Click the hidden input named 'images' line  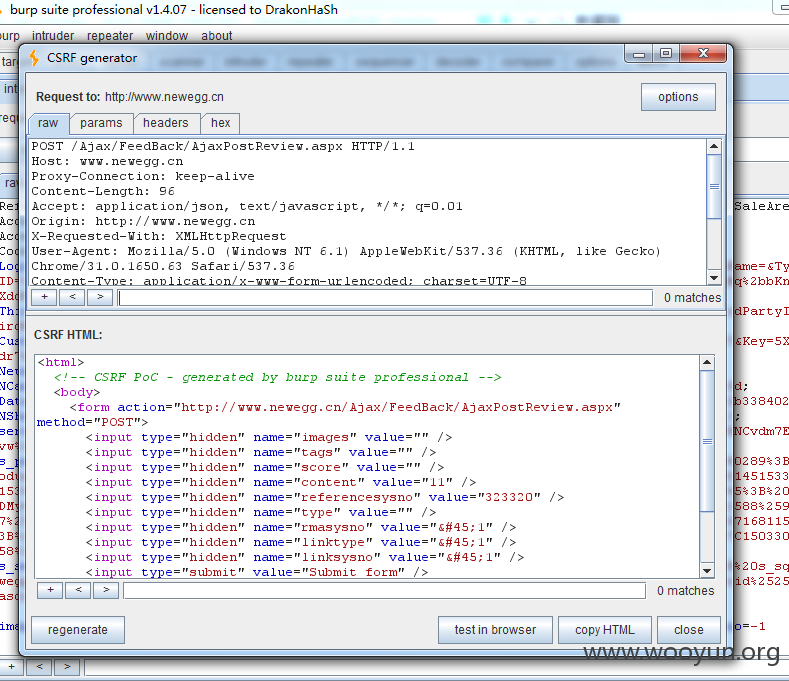tap(269, 437)
